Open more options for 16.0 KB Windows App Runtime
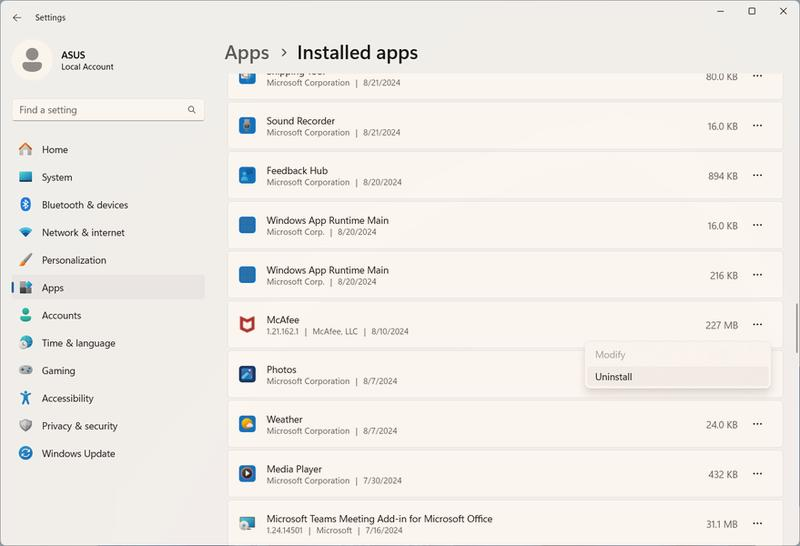This screenshot has width=800, height=546. pos(757,225)
